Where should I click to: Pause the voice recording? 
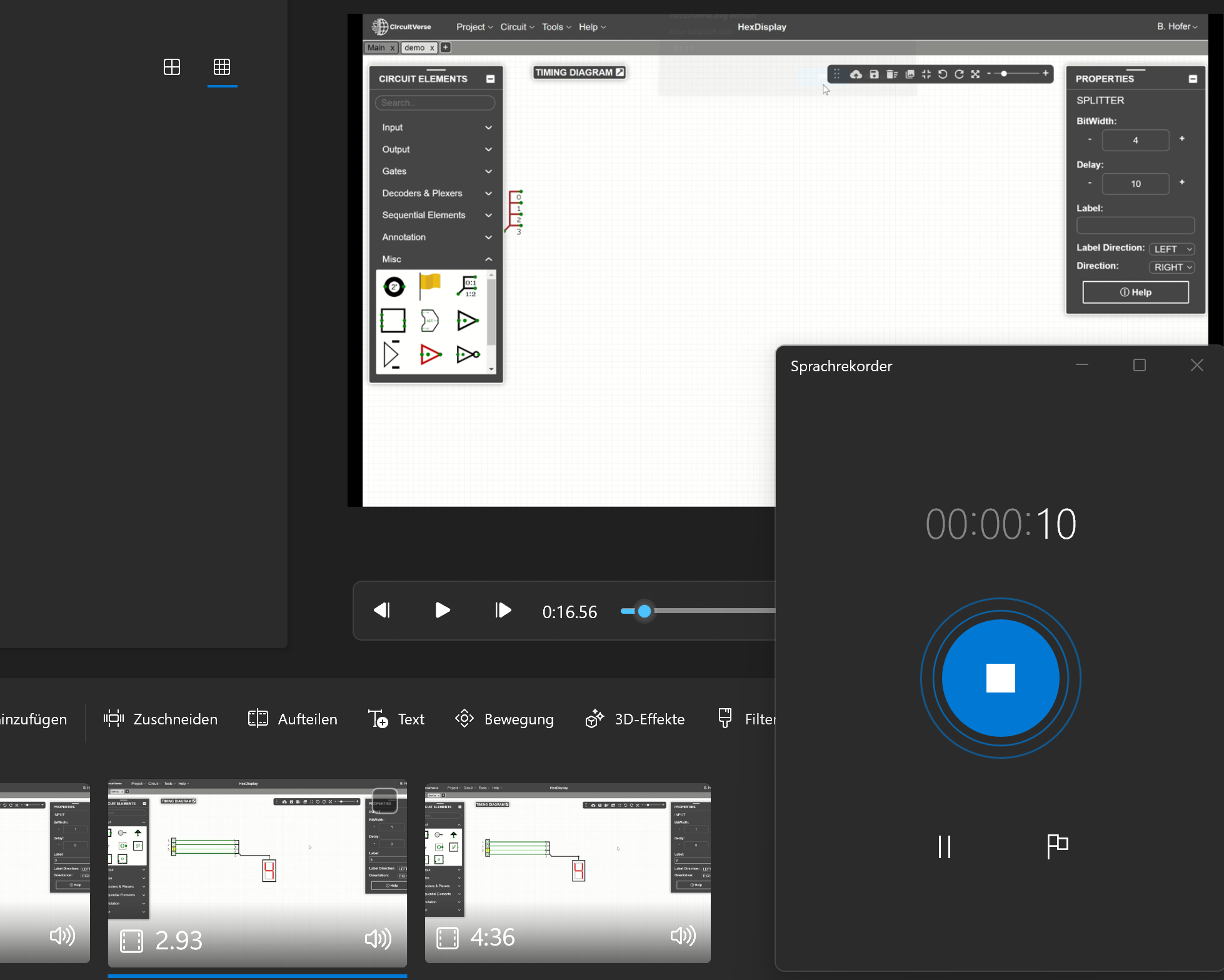(x=944, y=846)
